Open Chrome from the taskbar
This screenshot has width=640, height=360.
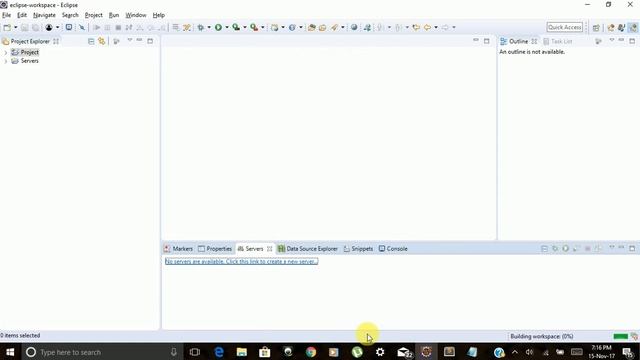click(311, 352)
